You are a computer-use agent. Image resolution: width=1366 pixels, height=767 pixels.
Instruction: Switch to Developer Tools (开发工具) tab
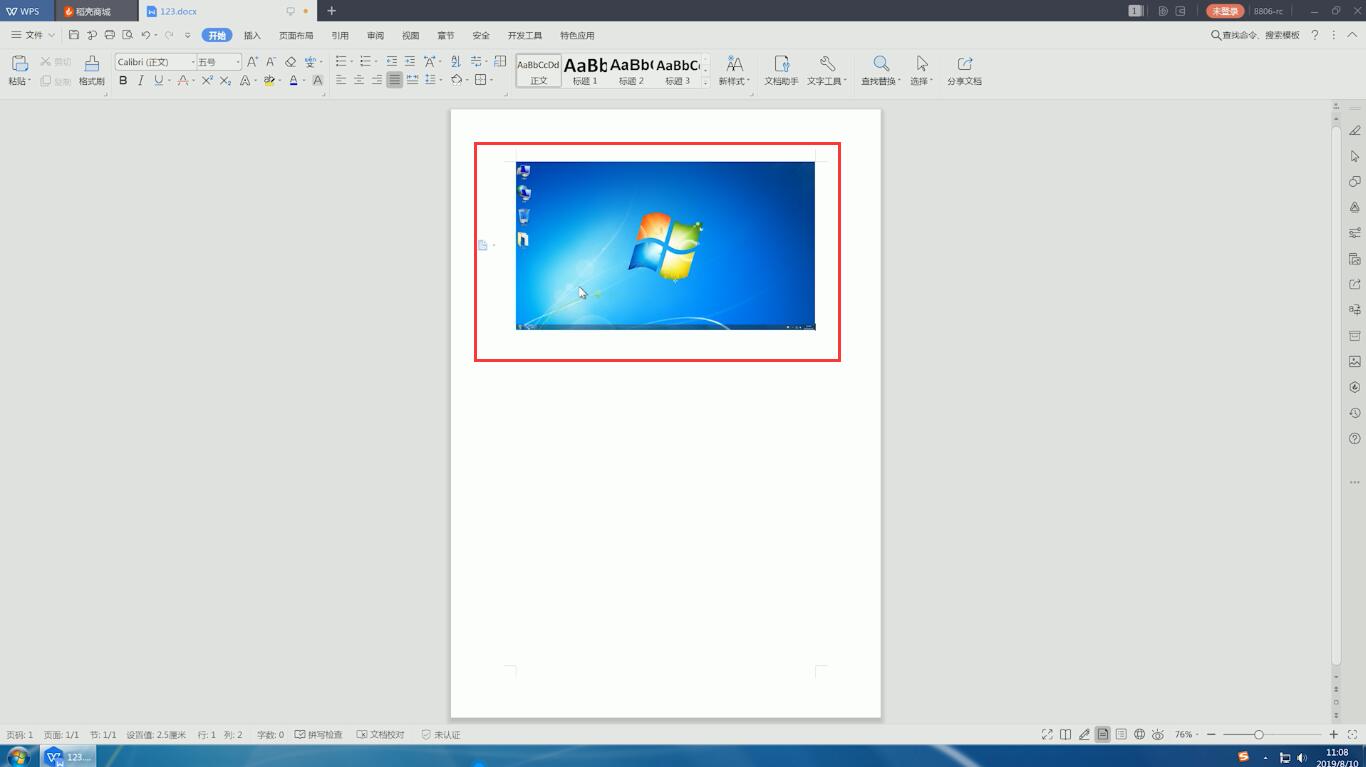point(524,35)
